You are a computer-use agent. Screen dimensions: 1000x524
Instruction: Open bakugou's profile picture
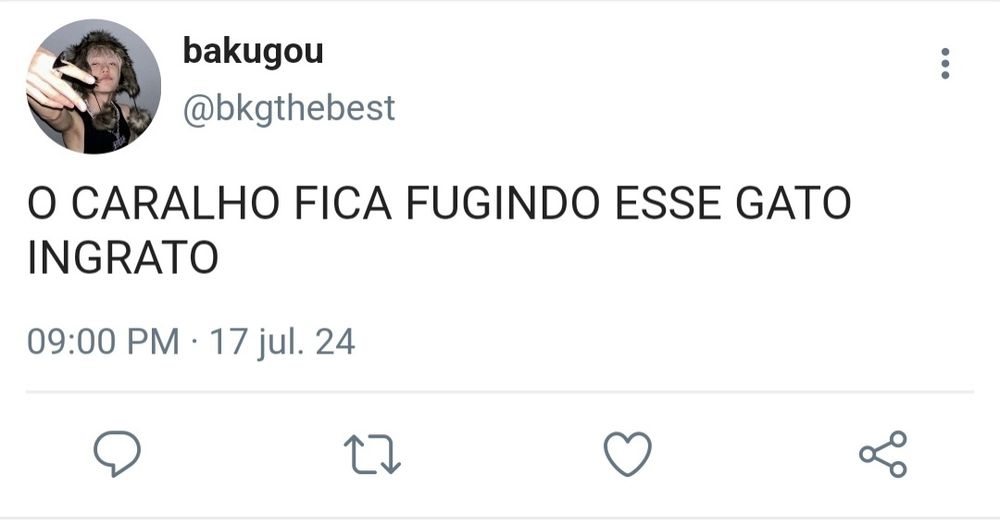93,87
